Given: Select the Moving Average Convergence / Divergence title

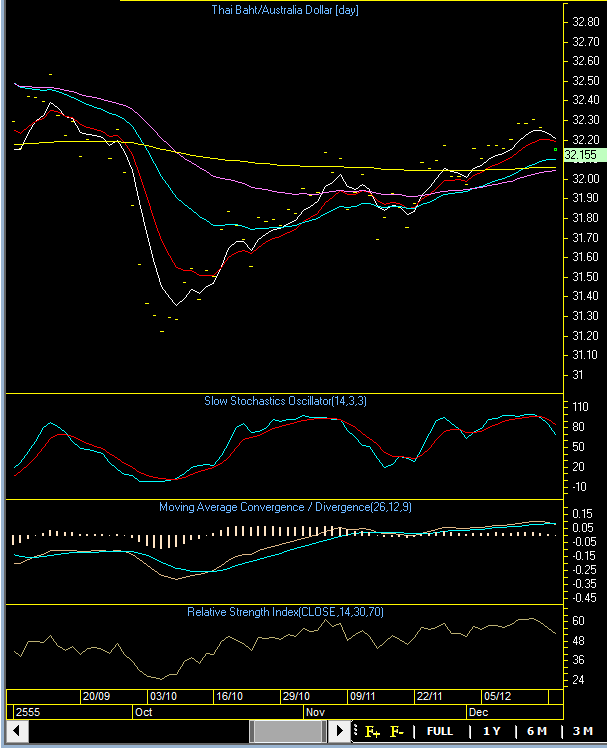Looking at the screenshot, I should coord(285,507).
